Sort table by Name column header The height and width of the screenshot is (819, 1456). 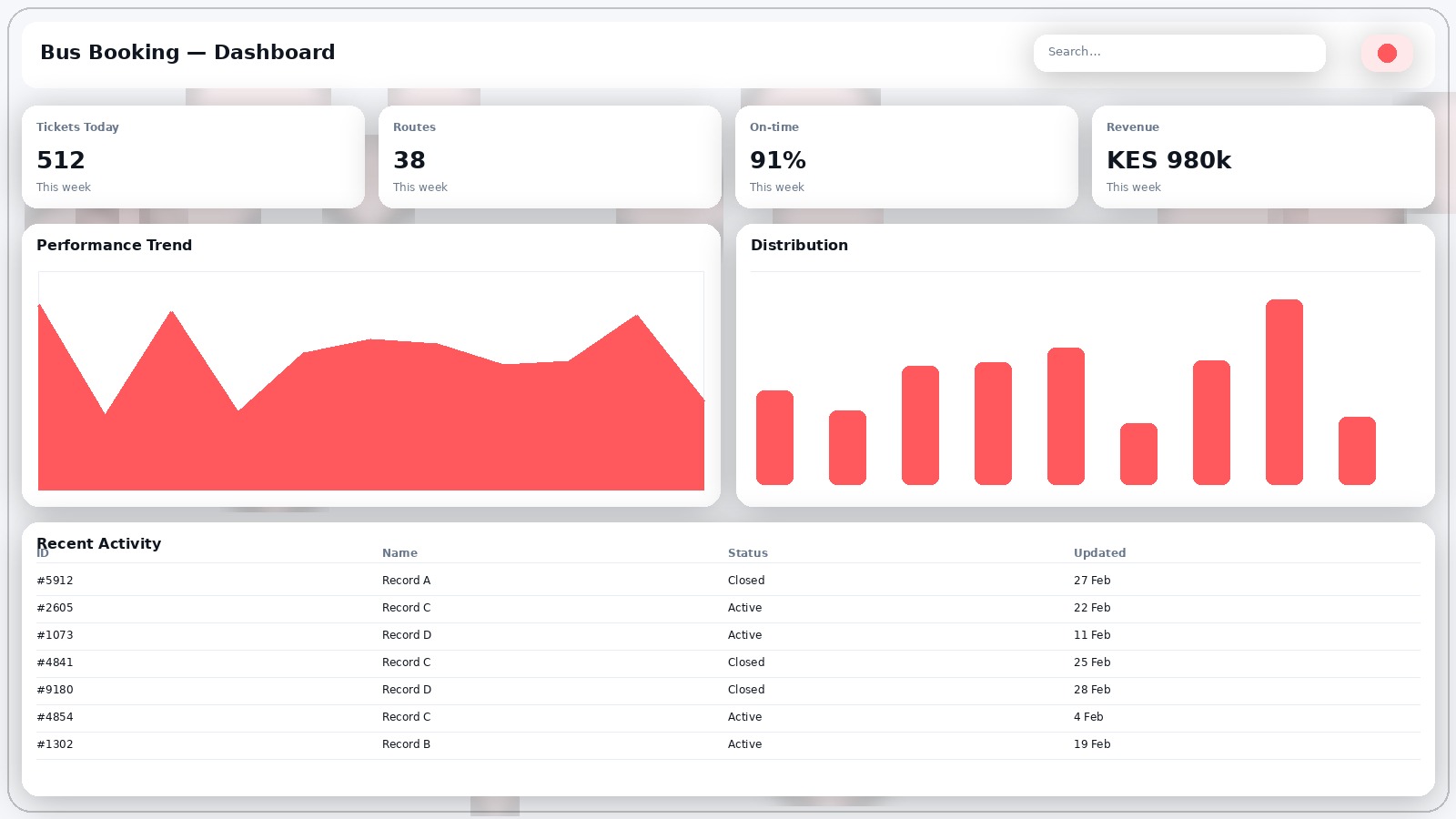pyautogui.click(x=399, y=552)
